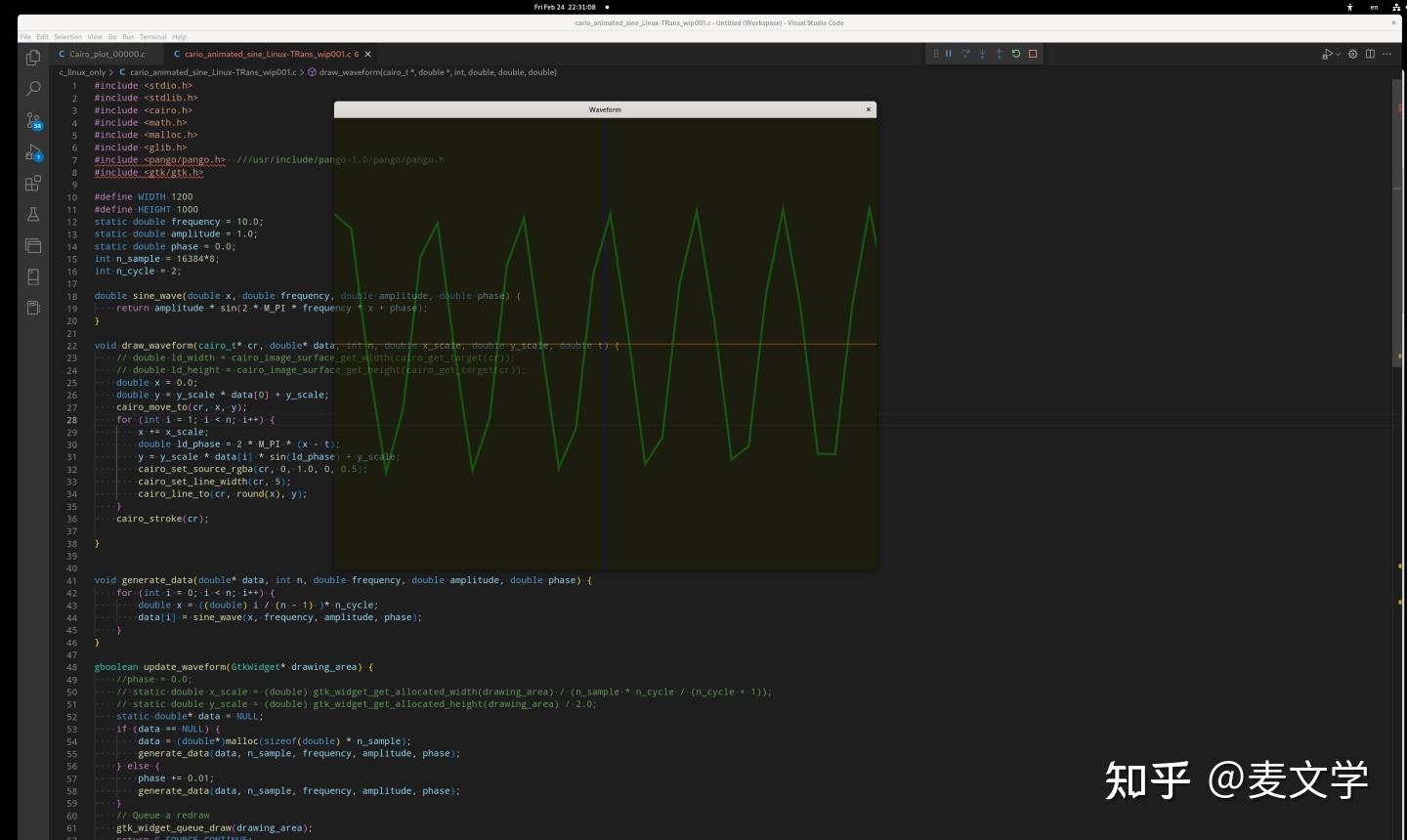Pause the debug session
Screen dimensions: 1407x840
pos(949,54)
